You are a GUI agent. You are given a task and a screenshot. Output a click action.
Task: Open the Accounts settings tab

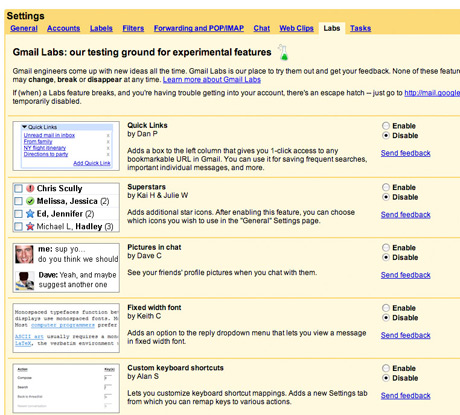[x=63, y=28]
